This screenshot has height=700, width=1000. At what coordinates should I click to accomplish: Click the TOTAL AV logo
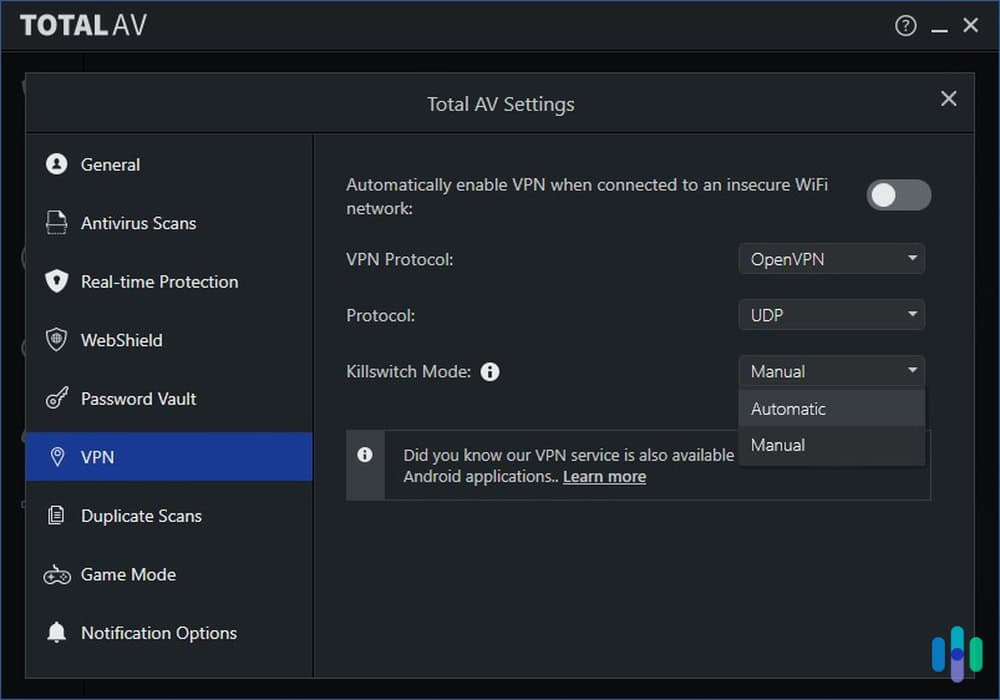[84, 25]
